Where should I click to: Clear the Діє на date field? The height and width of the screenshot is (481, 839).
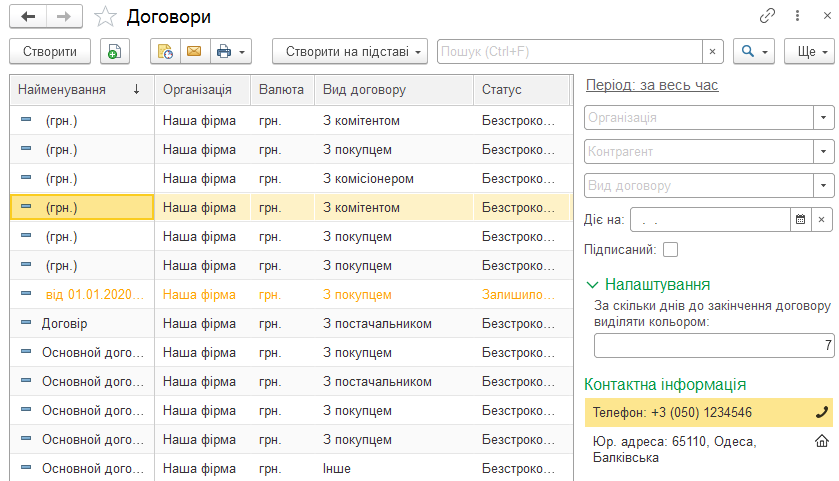pos(821,219)
